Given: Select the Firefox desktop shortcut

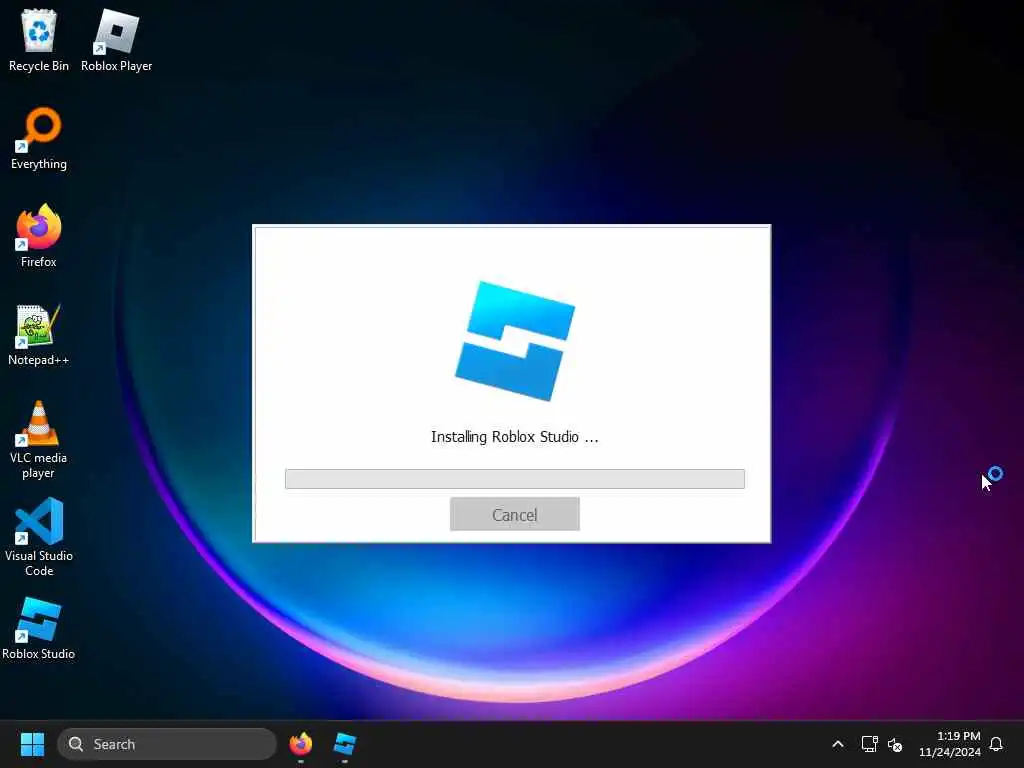Looking at the screenshot, I should click(39, 236).
